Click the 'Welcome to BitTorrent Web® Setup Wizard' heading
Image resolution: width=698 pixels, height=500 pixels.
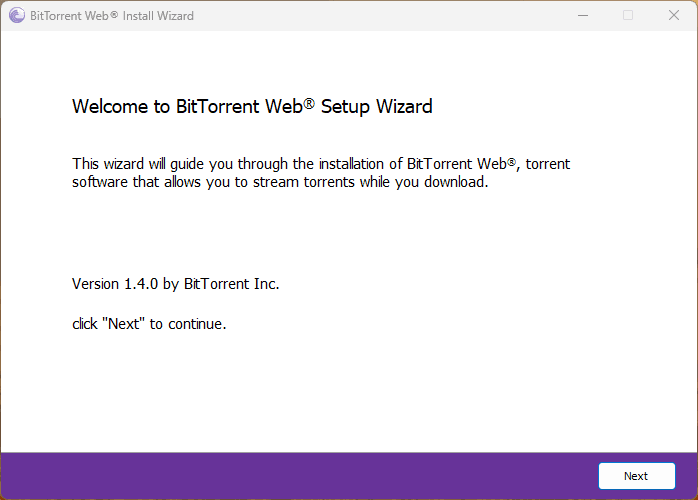click(x=252, y=106)
